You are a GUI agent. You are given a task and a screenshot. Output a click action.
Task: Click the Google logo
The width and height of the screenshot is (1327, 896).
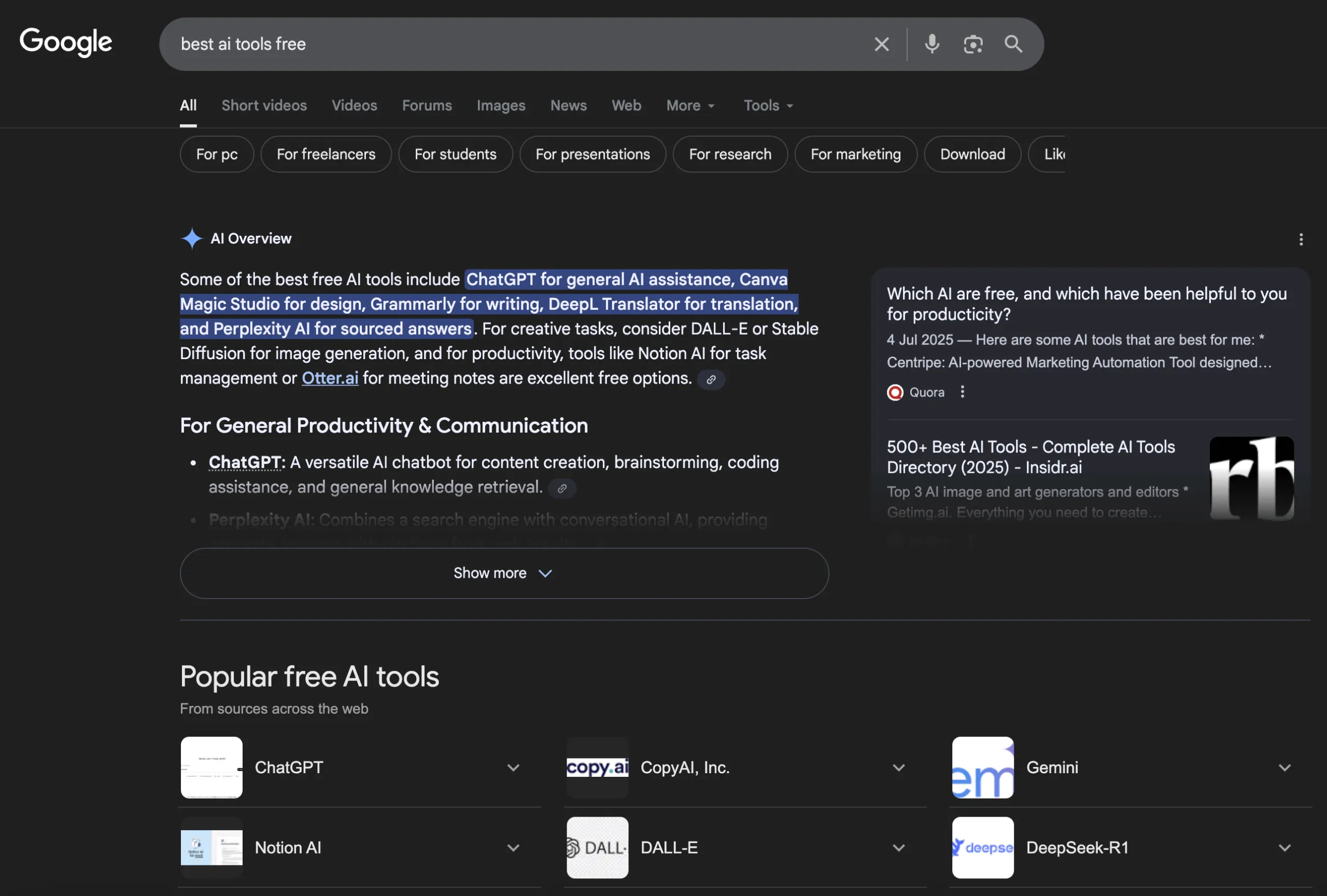tap(66, 42)
